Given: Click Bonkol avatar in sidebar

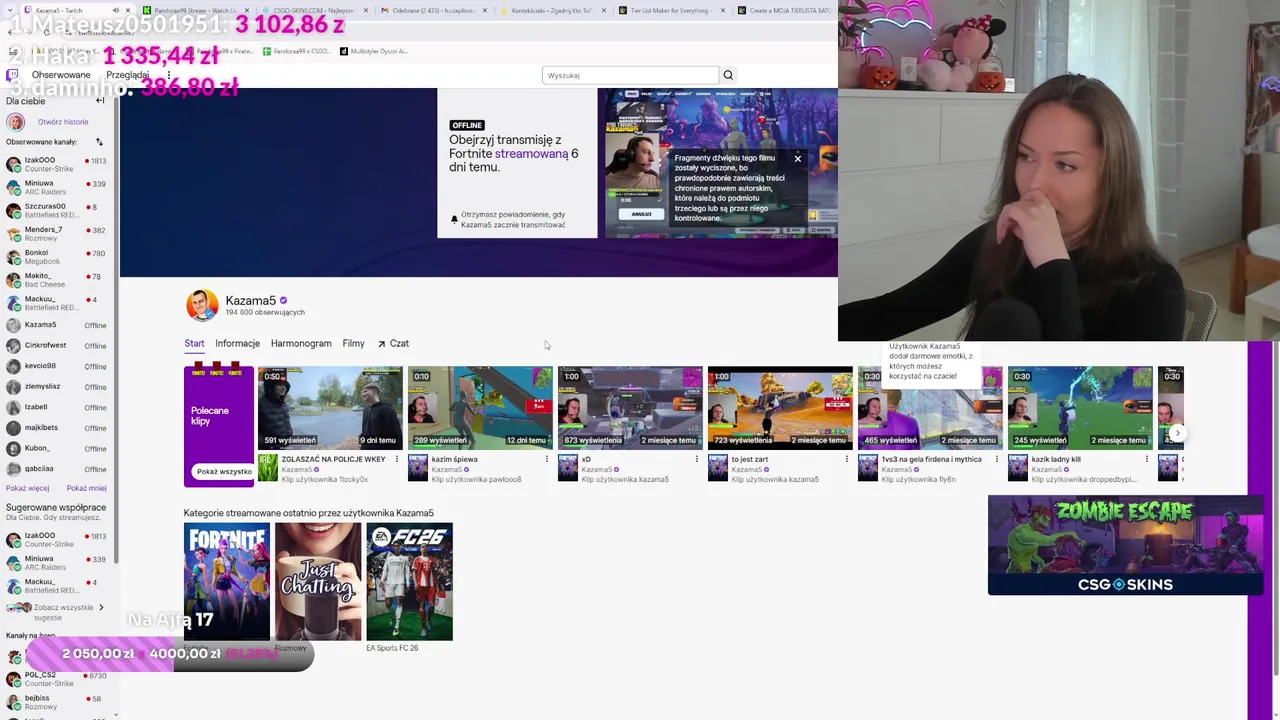Looking at the screenshot, I should [x=14, y=256].
